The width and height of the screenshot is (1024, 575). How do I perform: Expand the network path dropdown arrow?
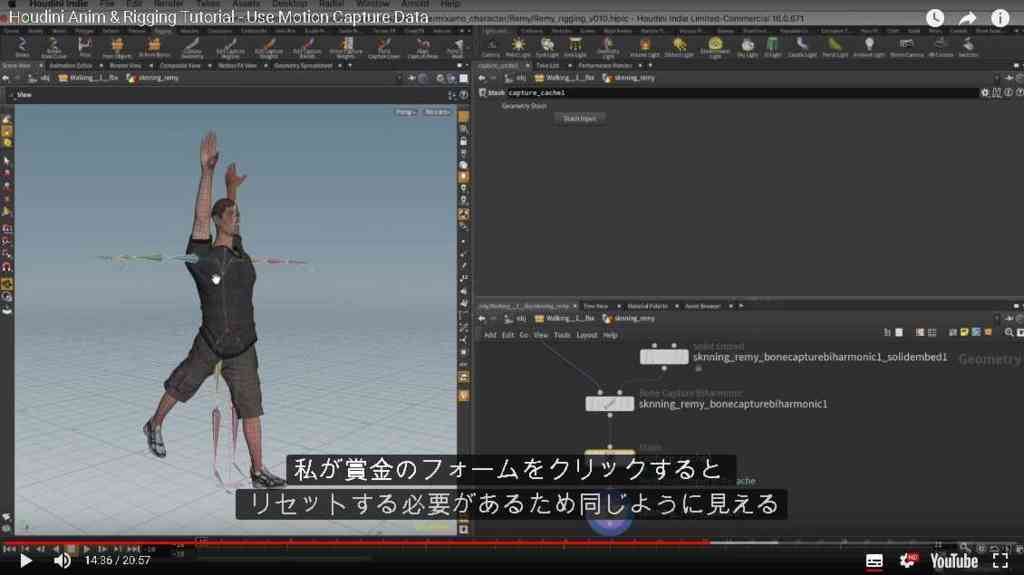coord(996,318)
